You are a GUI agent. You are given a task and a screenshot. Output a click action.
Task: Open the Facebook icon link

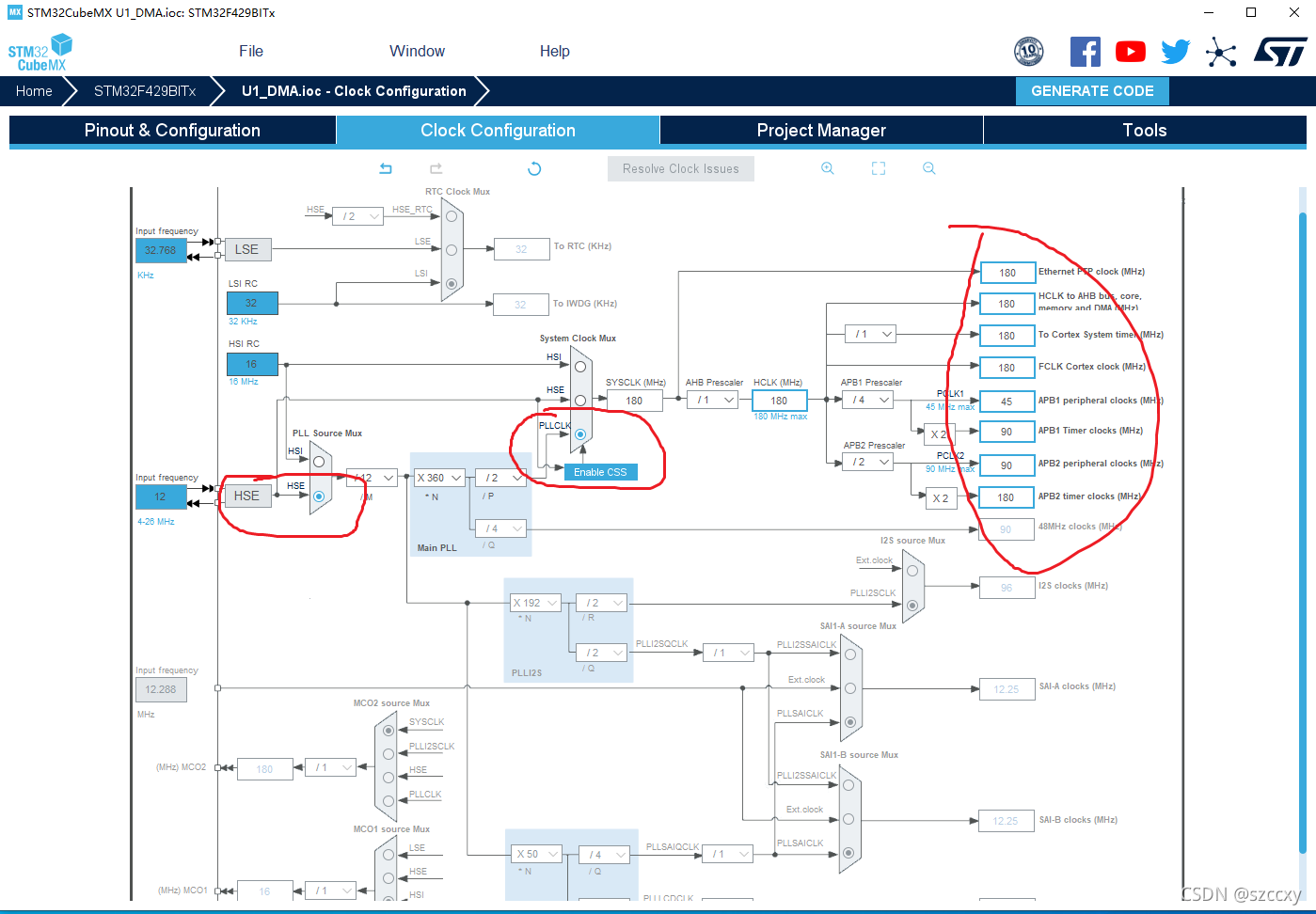point(1086,51)
